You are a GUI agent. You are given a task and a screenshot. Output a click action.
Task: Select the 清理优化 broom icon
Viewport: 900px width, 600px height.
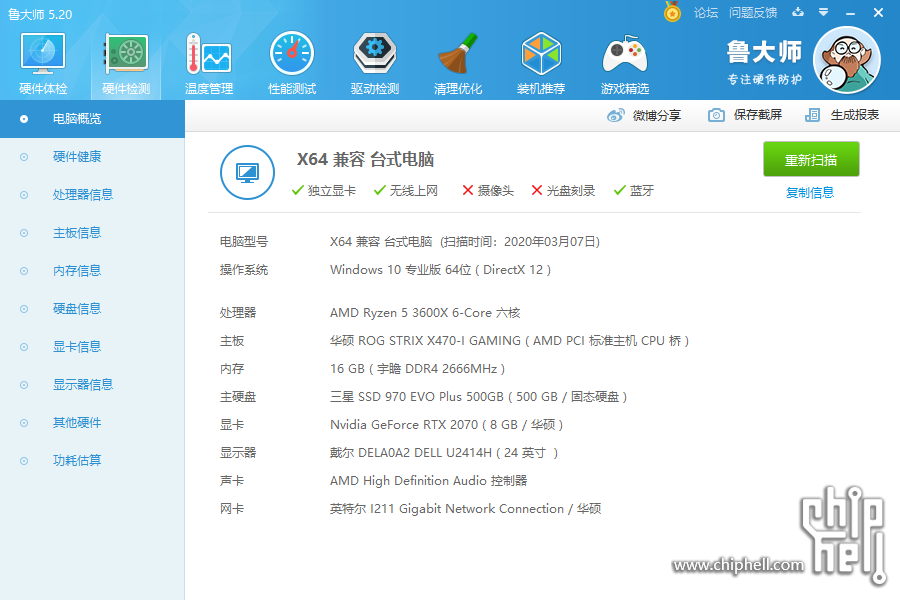pos(458,62)
